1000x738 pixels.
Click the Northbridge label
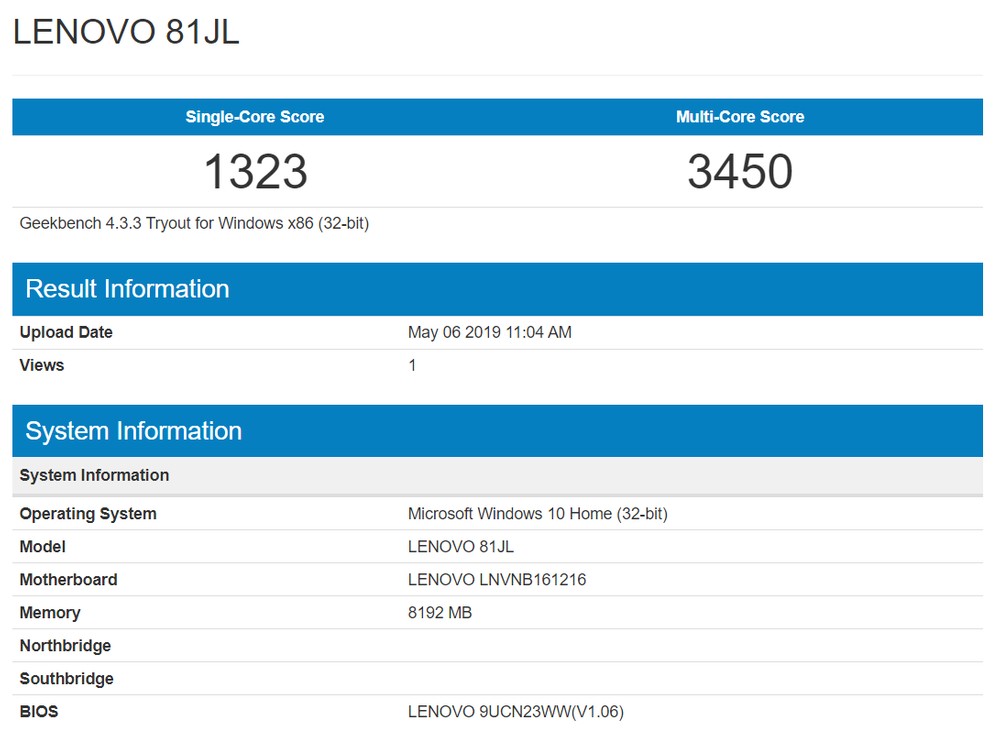65,646
